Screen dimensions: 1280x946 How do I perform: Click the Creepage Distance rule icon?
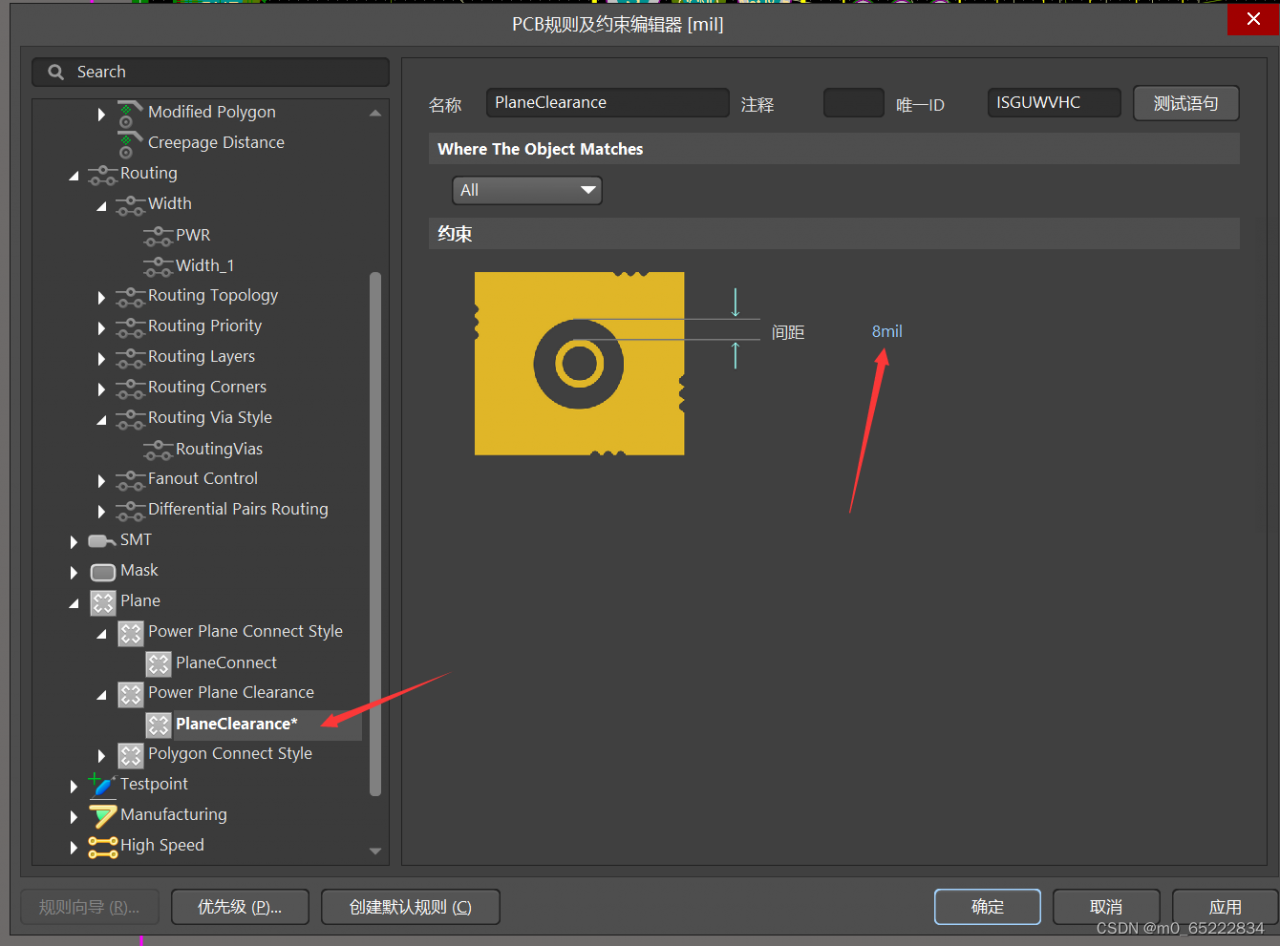click(130, 144)
